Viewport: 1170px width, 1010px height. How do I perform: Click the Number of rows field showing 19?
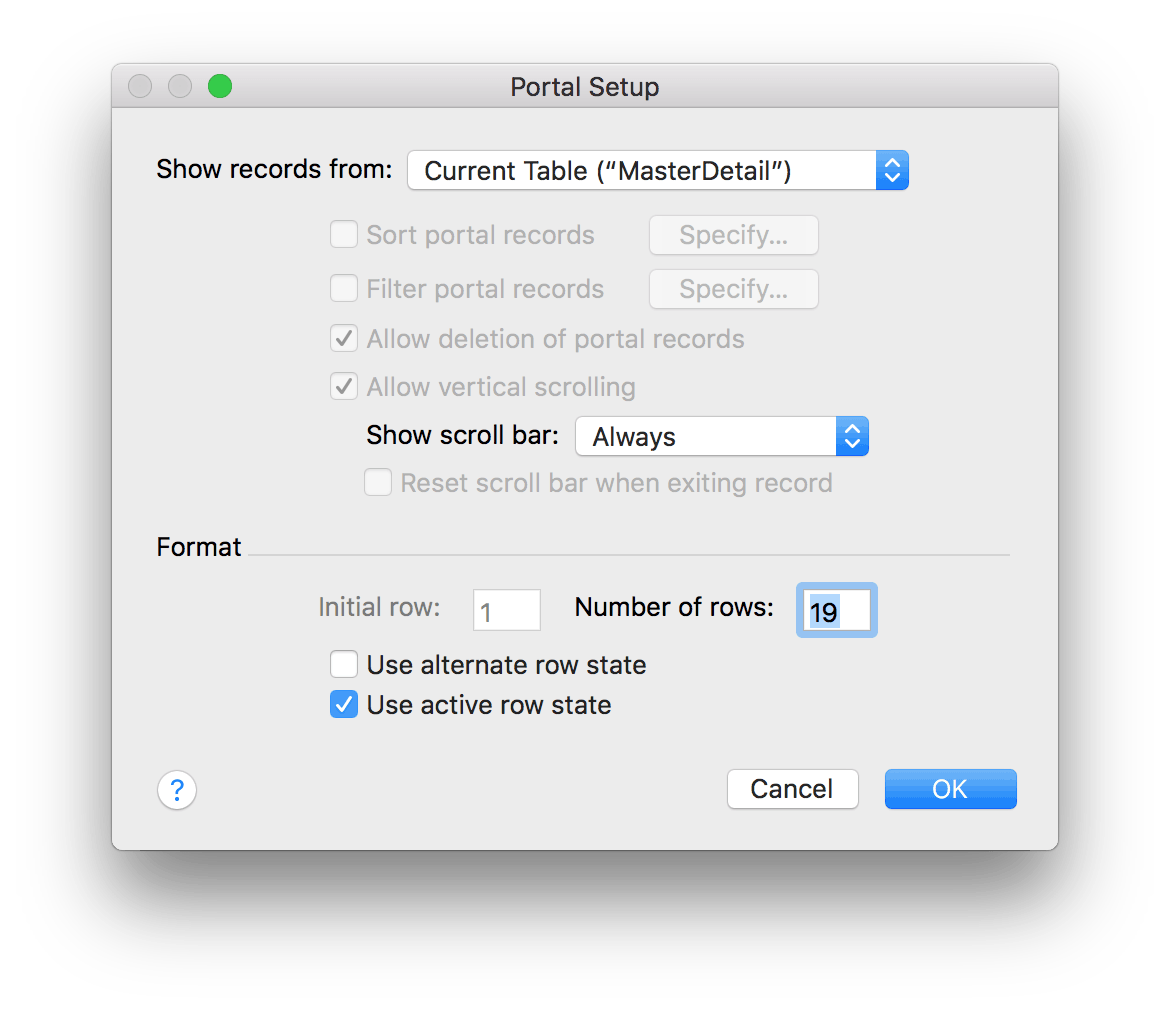836,610
